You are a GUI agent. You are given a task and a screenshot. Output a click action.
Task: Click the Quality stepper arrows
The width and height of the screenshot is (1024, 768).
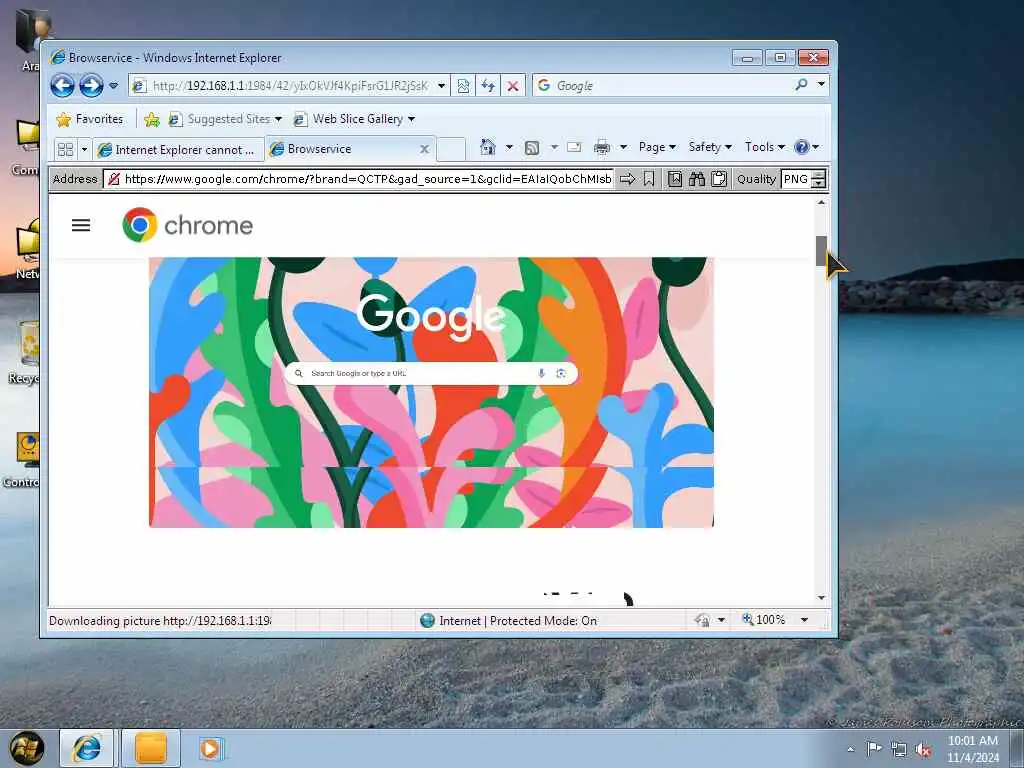click(818, 179)
